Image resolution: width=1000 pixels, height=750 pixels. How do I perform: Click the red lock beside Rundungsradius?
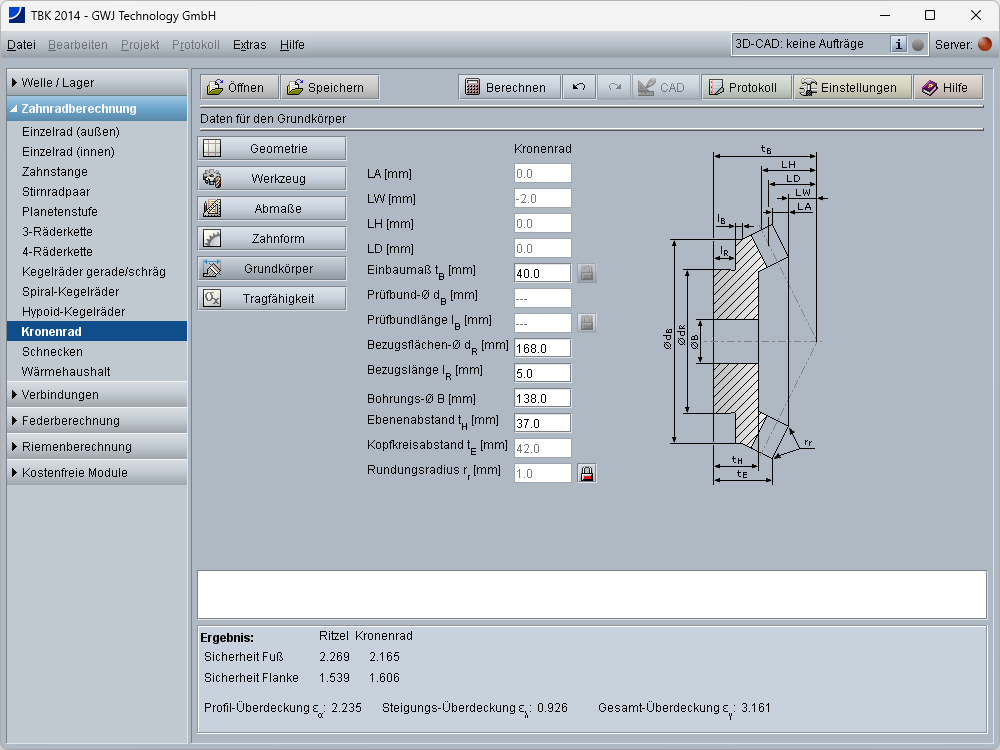click(587, 473)
